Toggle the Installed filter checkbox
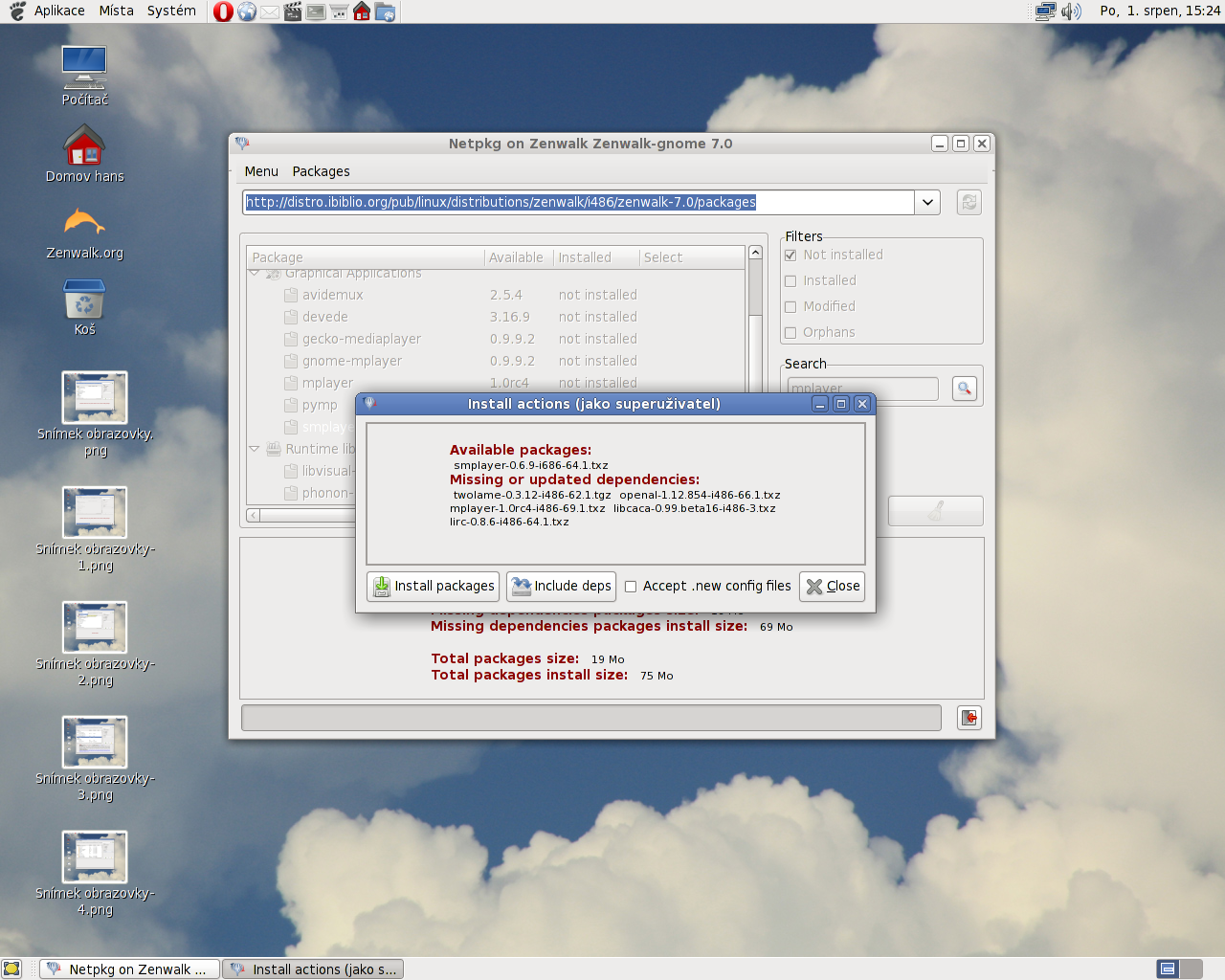Image resolution: width=1225 pixels, height=980 pixels. click(791, 280)
